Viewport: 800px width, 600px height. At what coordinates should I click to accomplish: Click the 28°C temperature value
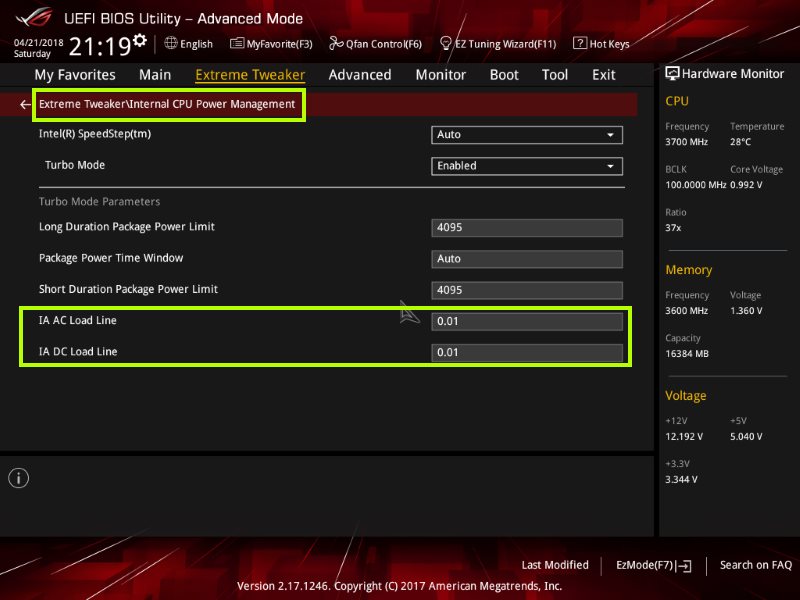(x=740, y=142)
